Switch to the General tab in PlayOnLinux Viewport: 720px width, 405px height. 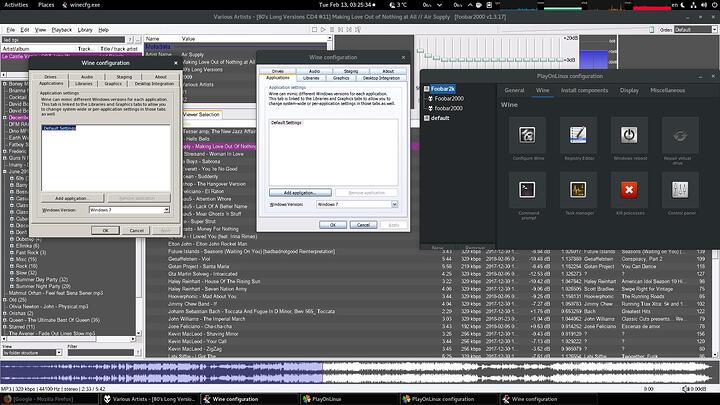(514, 90)
